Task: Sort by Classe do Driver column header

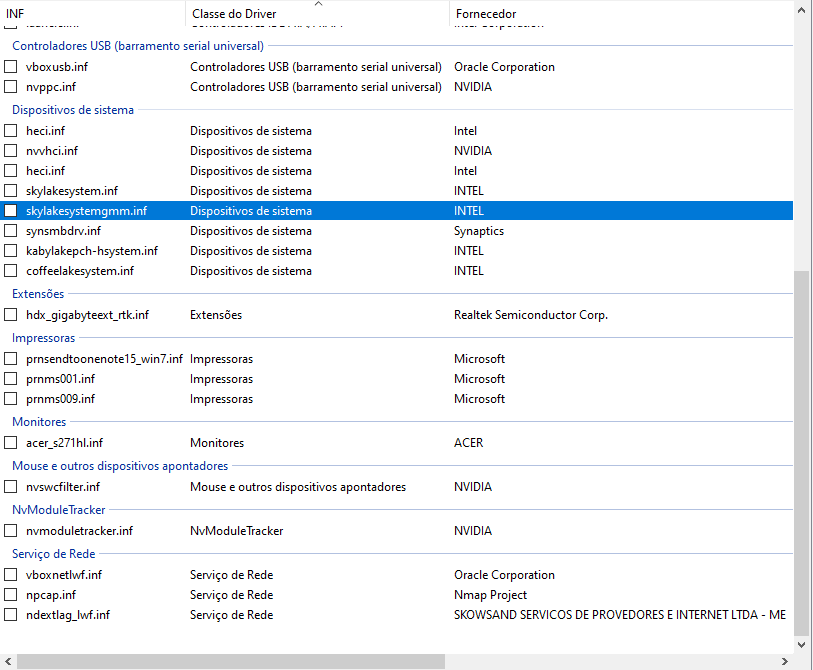Action: tap(317, 13)
